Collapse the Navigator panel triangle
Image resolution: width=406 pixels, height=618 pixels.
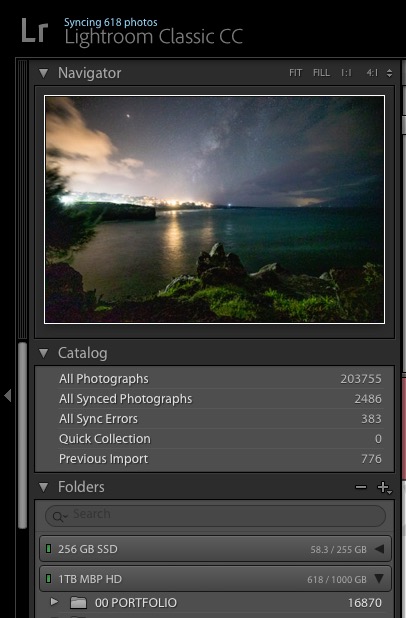coord(43,73)
